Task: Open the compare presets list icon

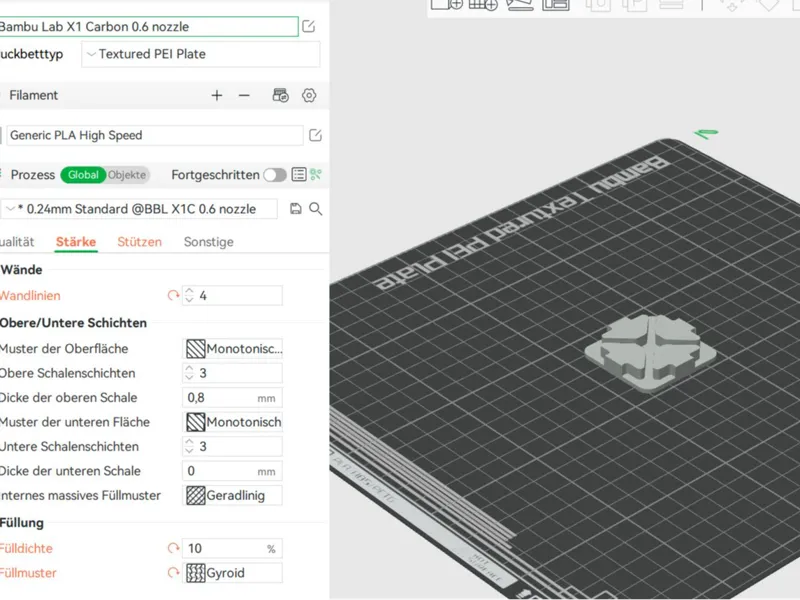Action: point(299,174)
